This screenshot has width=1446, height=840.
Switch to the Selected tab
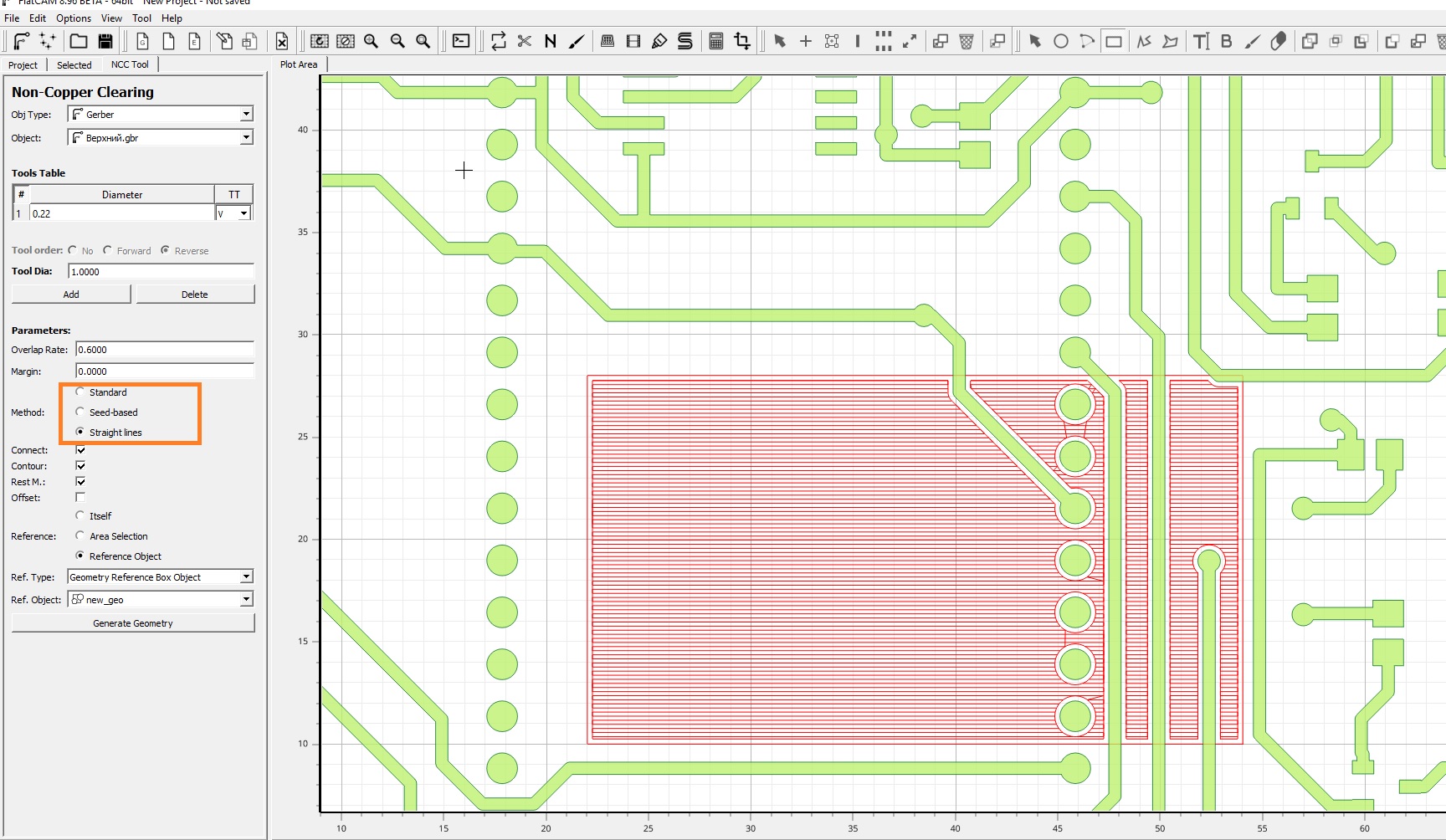pos(74,64)
